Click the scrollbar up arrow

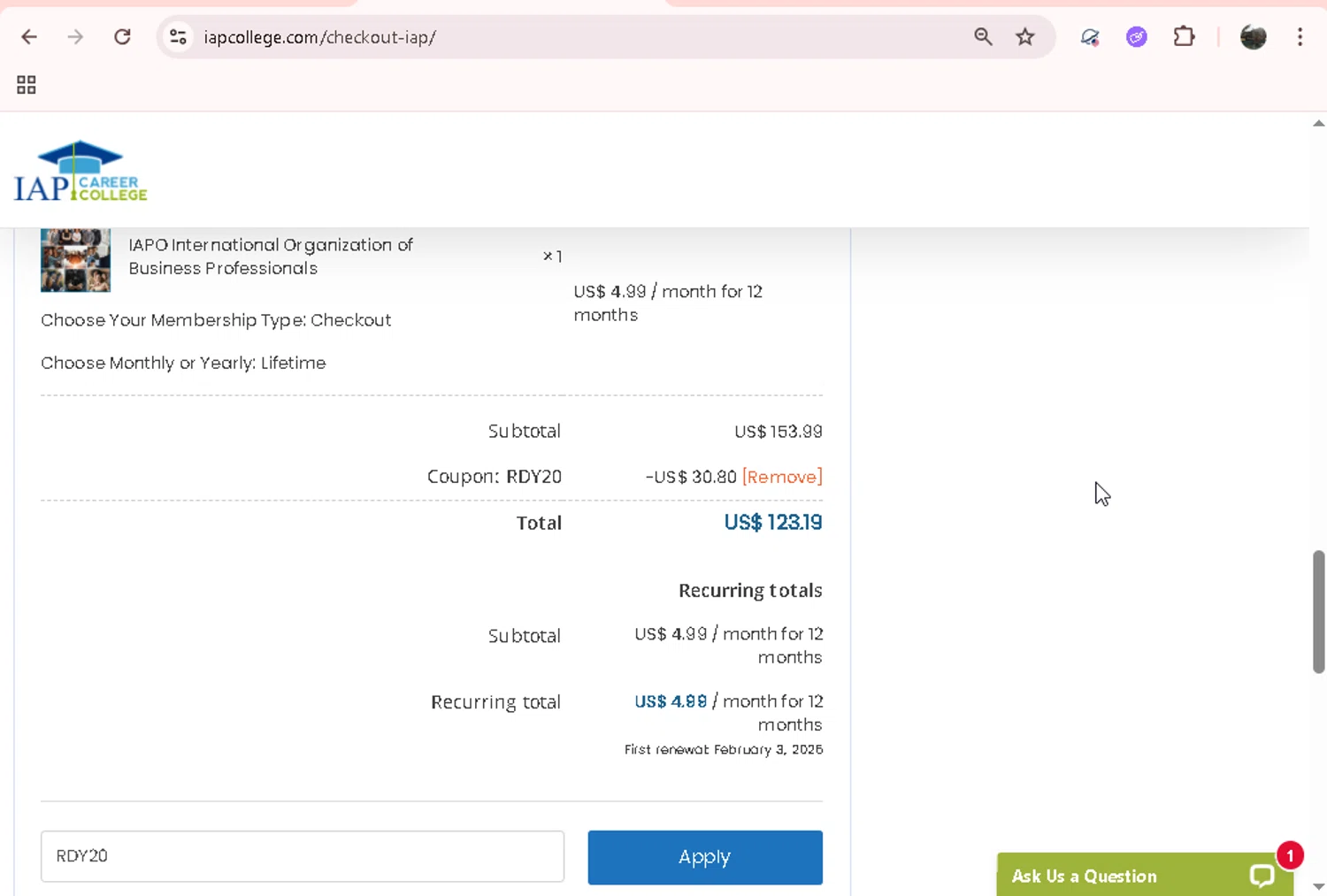pyautogui.click(x=1318, y=124)
